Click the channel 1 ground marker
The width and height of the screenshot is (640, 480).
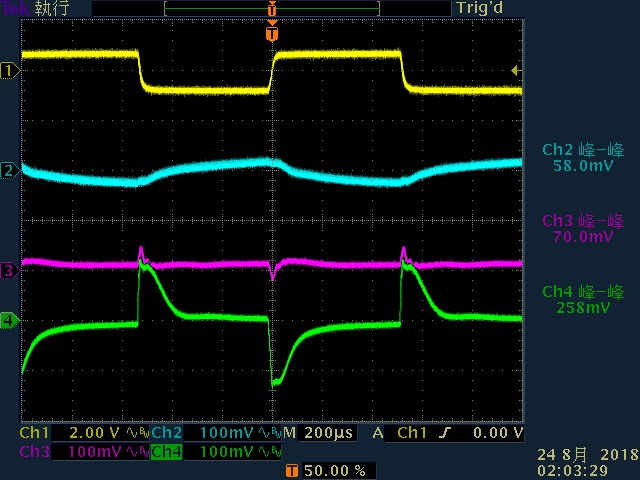[x=9, y=71]
